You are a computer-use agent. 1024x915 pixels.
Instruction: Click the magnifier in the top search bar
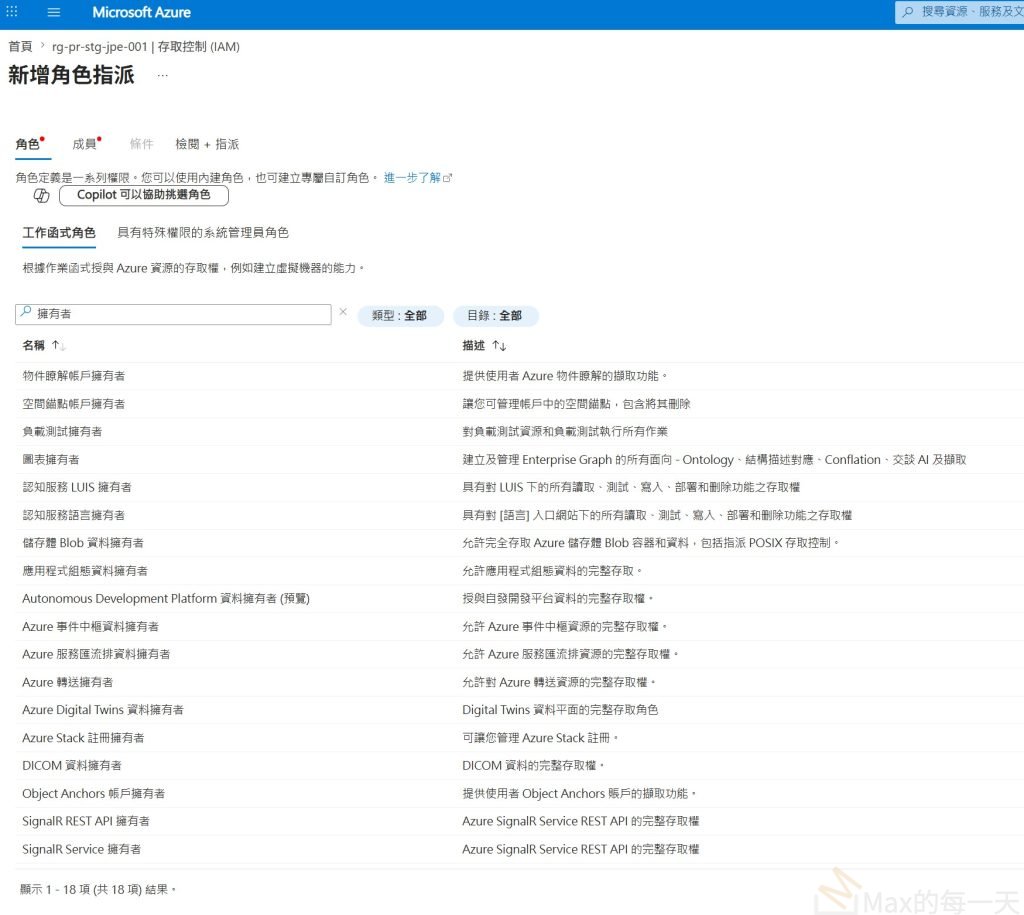tap(908, 12)
